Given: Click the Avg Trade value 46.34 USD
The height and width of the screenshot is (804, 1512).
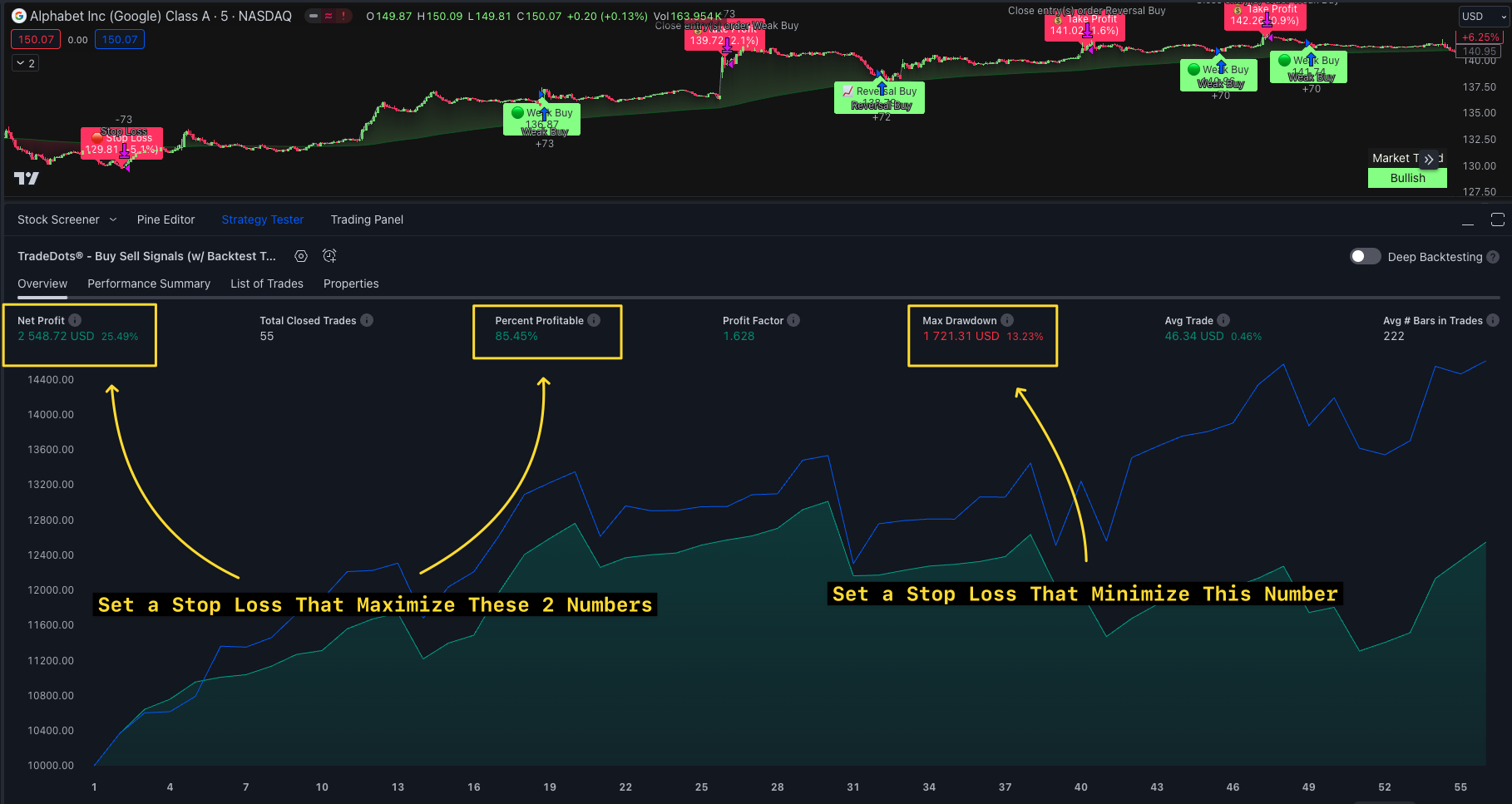Looking at the screenshot, I should (x=1194, y=336).
